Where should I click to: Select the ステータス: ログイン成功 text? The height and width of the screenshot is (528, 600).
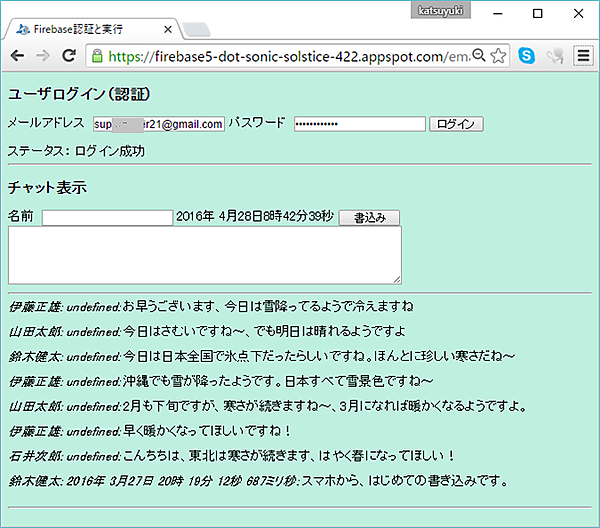point(76,151)
